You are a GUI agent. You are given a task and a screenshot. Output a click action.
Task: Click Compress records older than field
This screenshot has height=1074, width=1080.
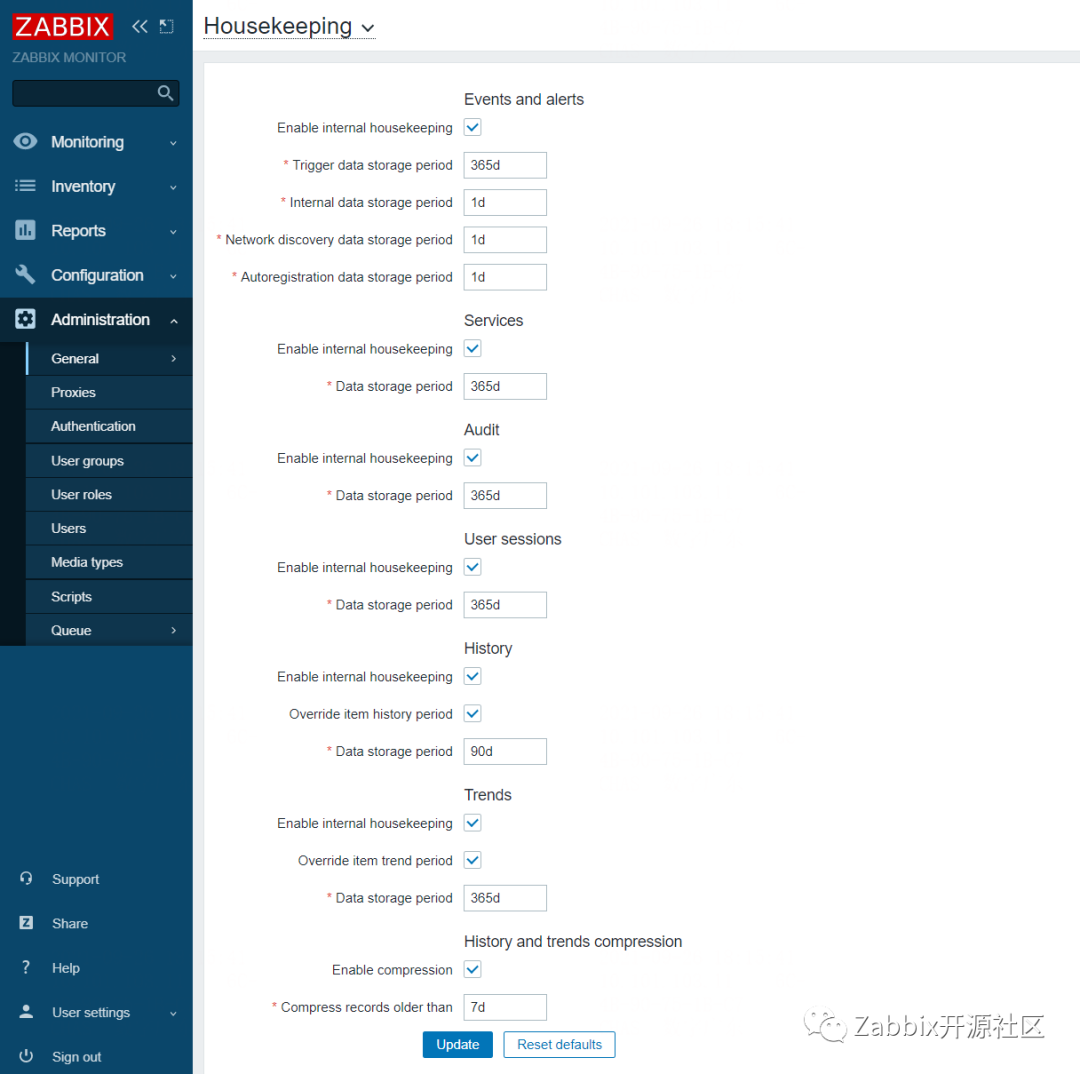point(505,1007)
